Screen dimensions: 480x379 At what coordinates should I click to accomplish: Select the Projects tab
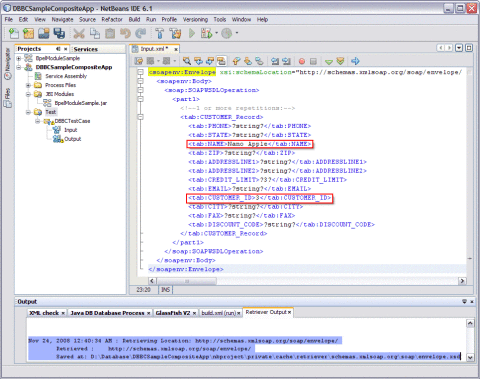click(29, 49)
